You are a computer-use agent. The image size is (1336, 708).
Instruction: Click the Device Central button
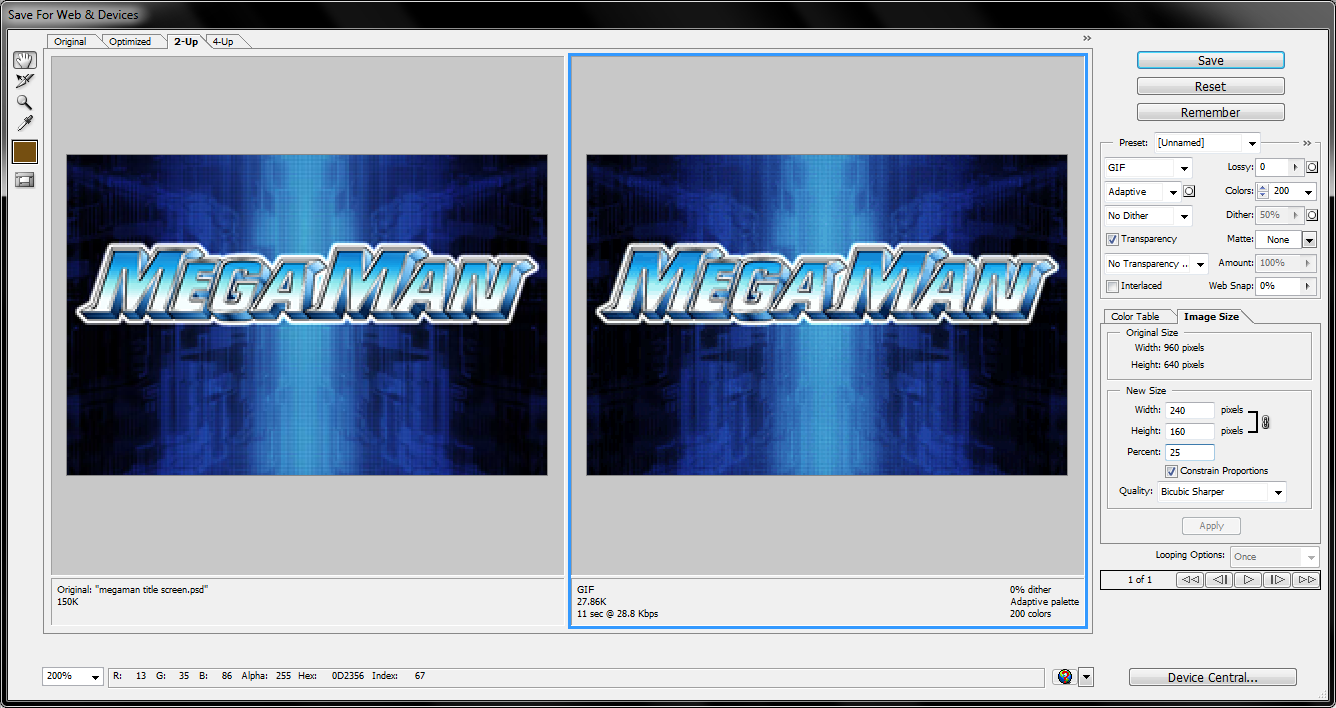[1212, 678]
